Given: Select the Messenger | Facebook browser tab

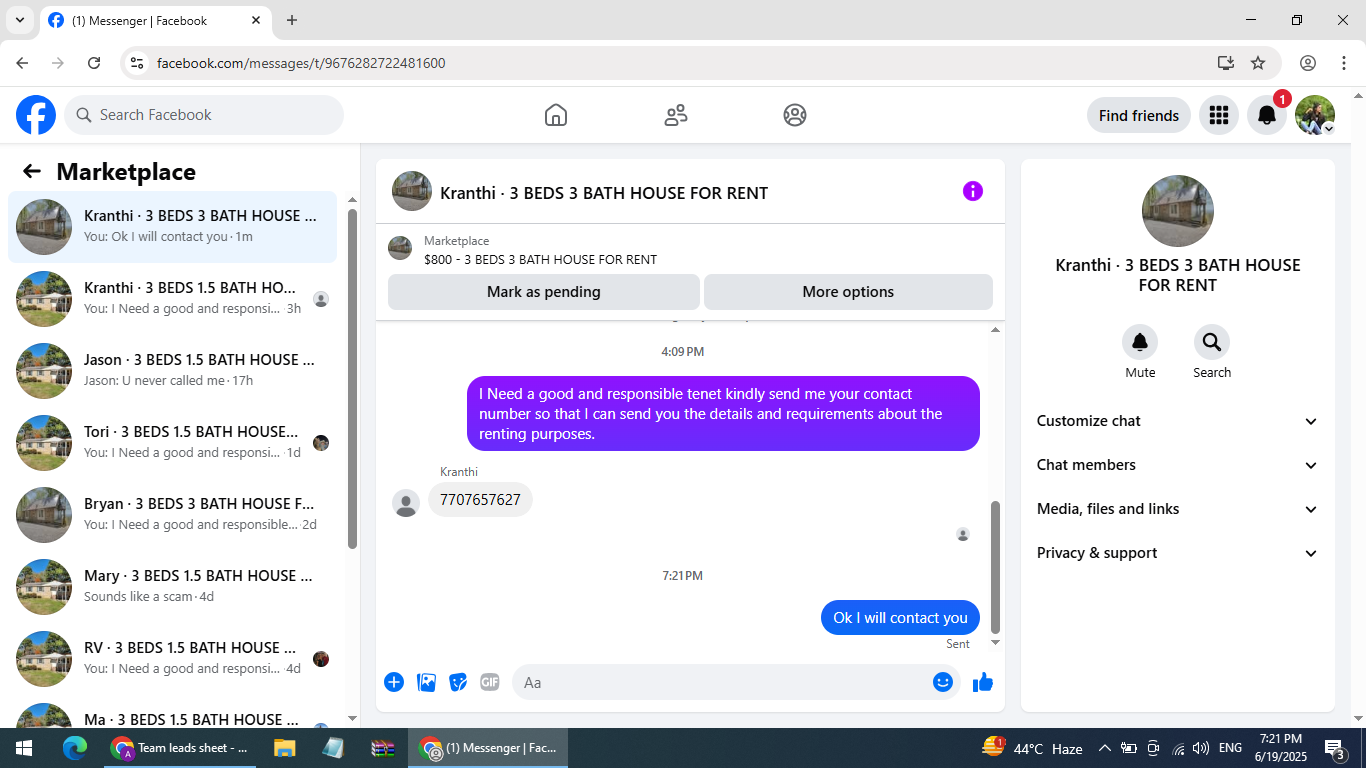Looking at the screenshot, I should tap(156, 20).
